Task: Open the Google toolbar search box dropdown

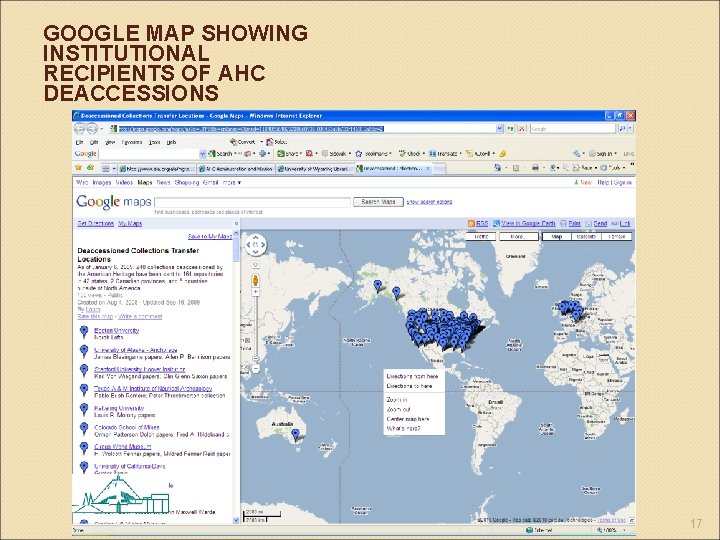Action: (202, 154)
